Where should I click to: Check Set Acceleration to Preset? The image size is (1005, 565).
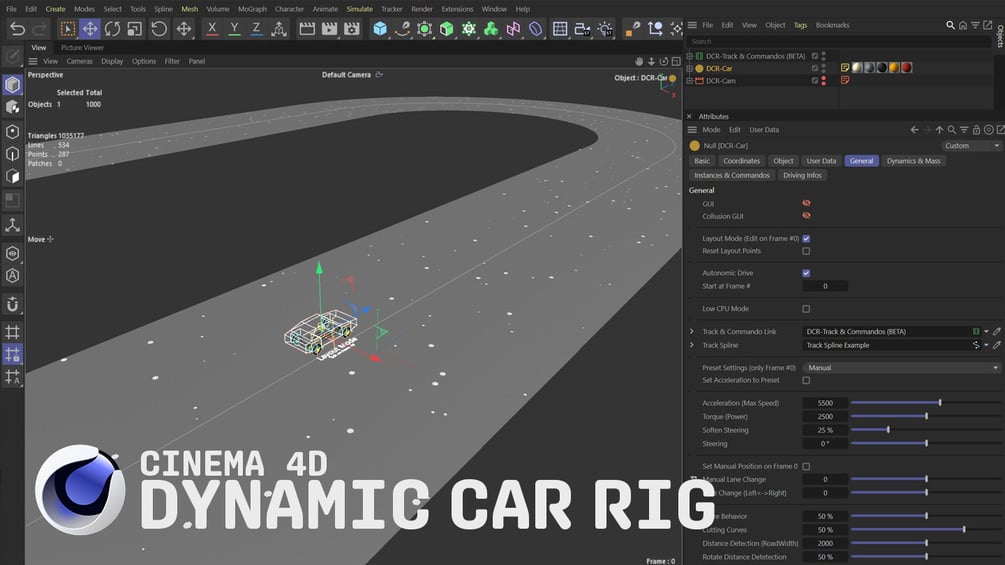tap(806, 381)
